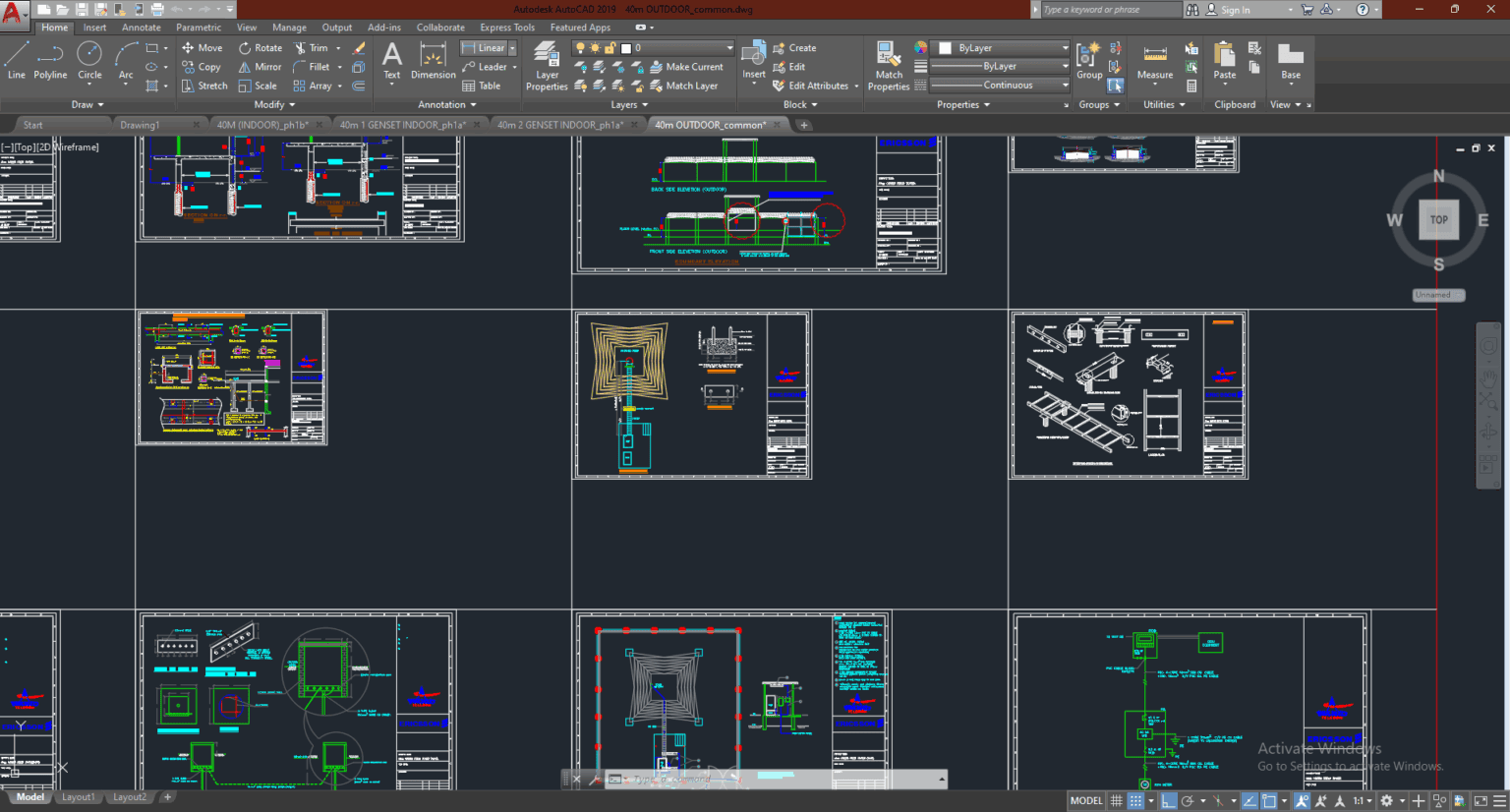The height and width of the screenshot is (812, 1510).
Task: Open the annotation scale 1:1 dropdown
Action: [1369, 799]
